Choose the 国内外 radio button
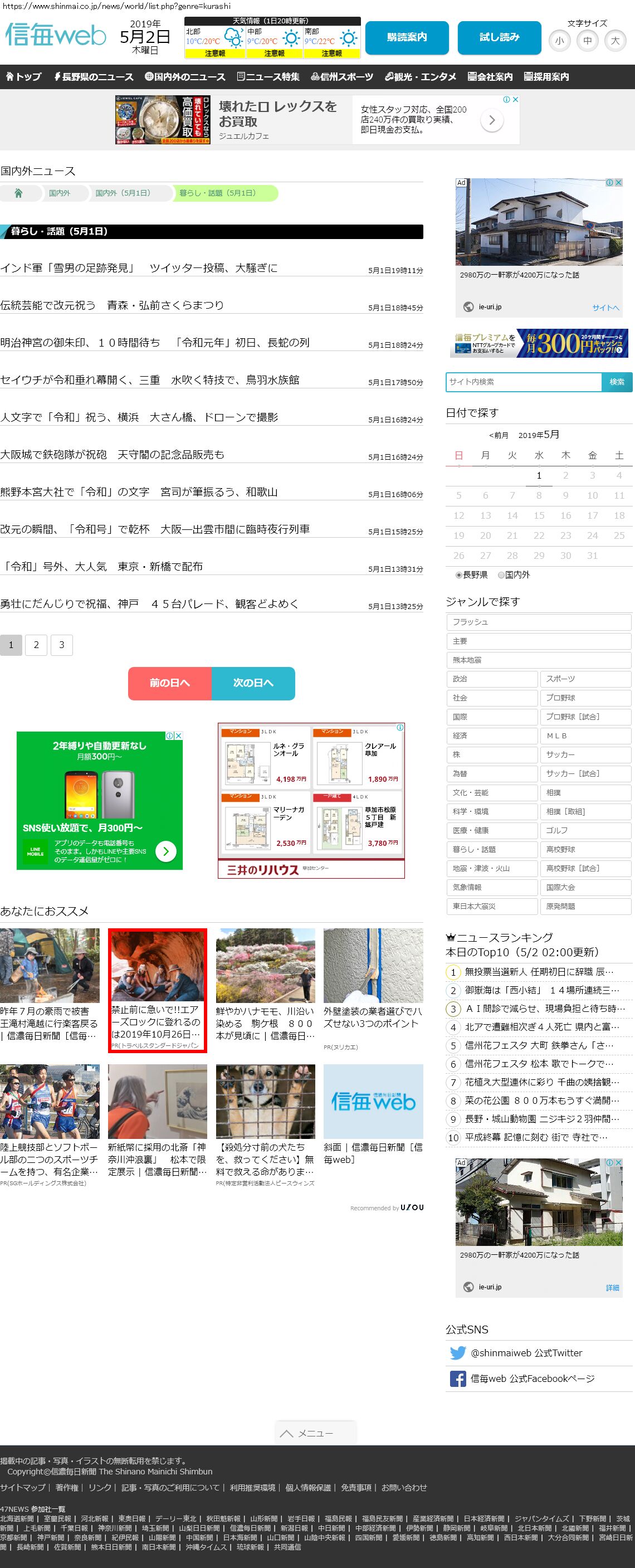The image size is (635, 1568). click(x=501, y=574)
